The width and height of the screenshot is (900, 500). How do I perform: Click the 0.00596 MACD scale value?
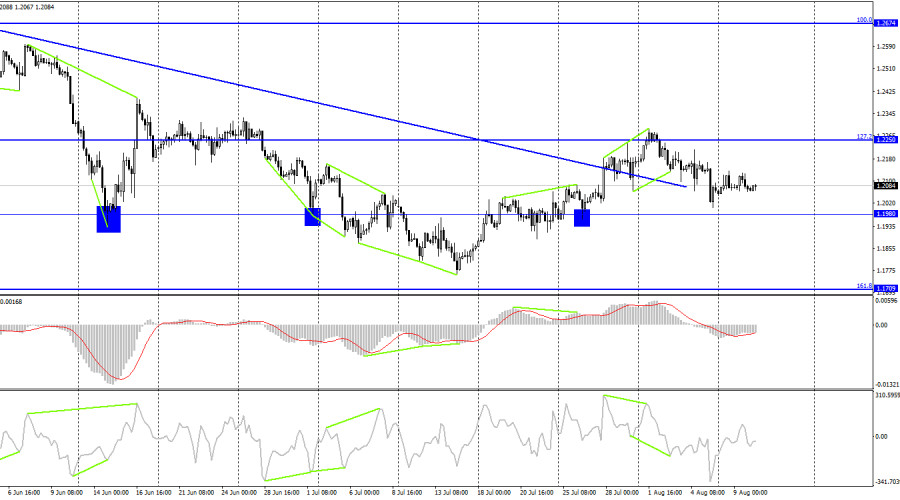tap(887, 300)
